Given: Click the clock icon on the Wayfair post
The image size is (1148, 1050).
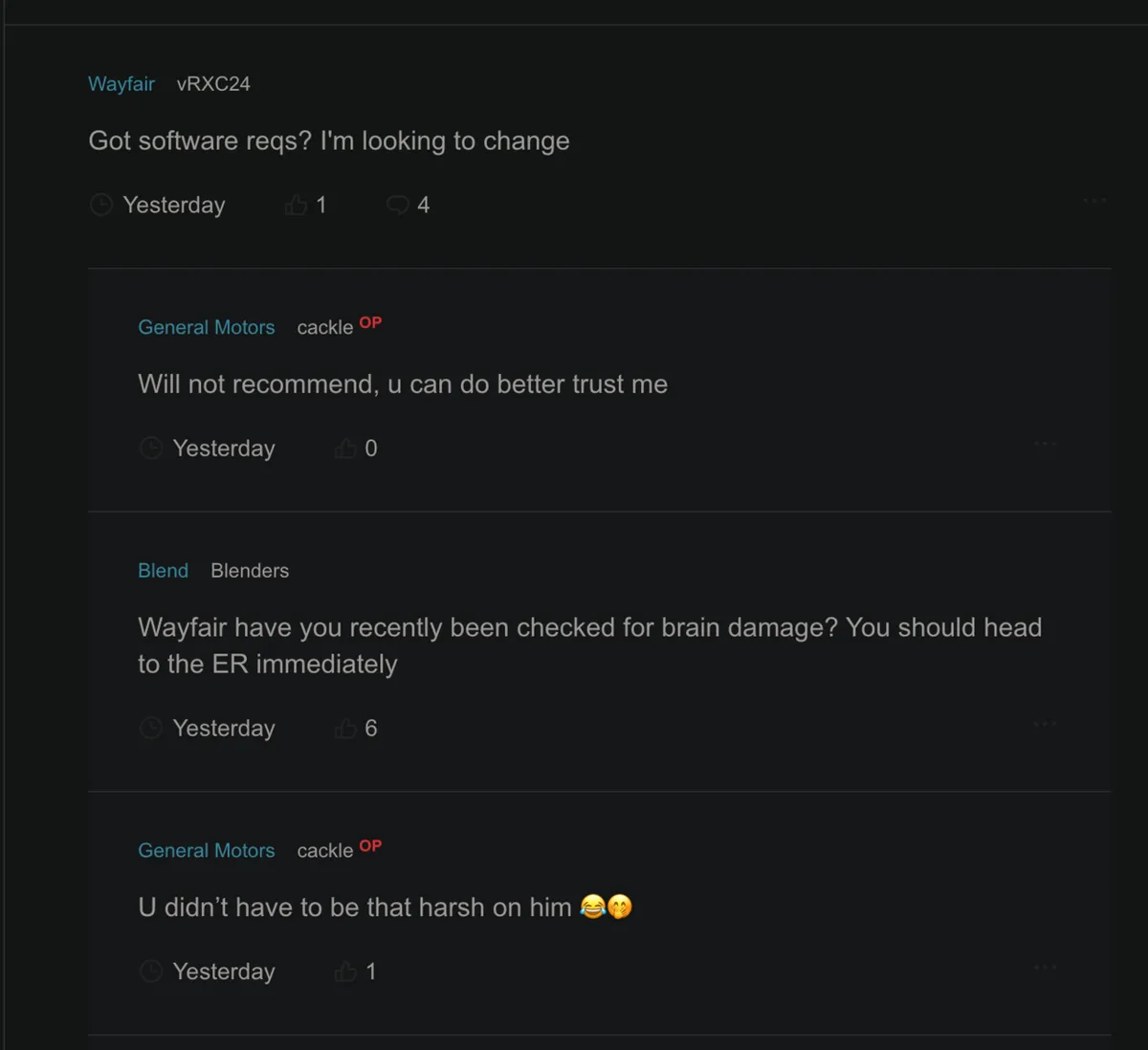Looking at the screenshot, I should (x=101, y=206).
